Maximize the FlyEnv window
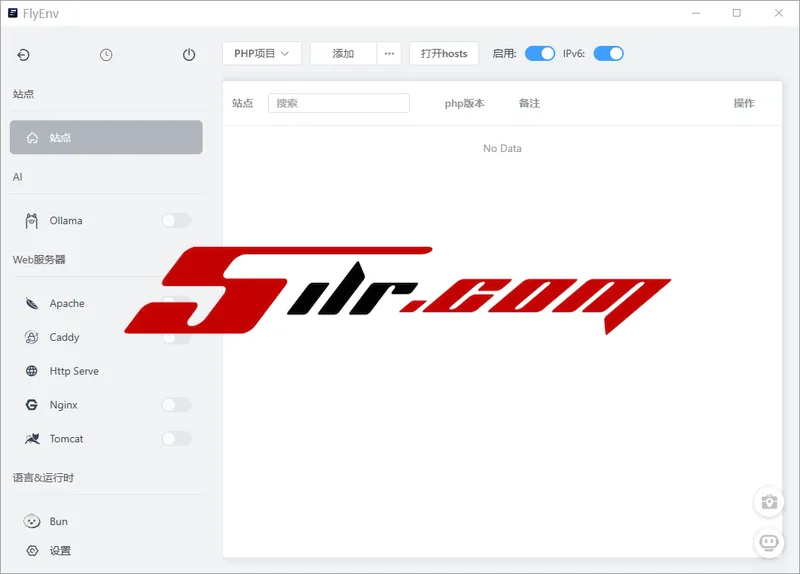This screenshot has width=800, height=574. click(737, 13)
